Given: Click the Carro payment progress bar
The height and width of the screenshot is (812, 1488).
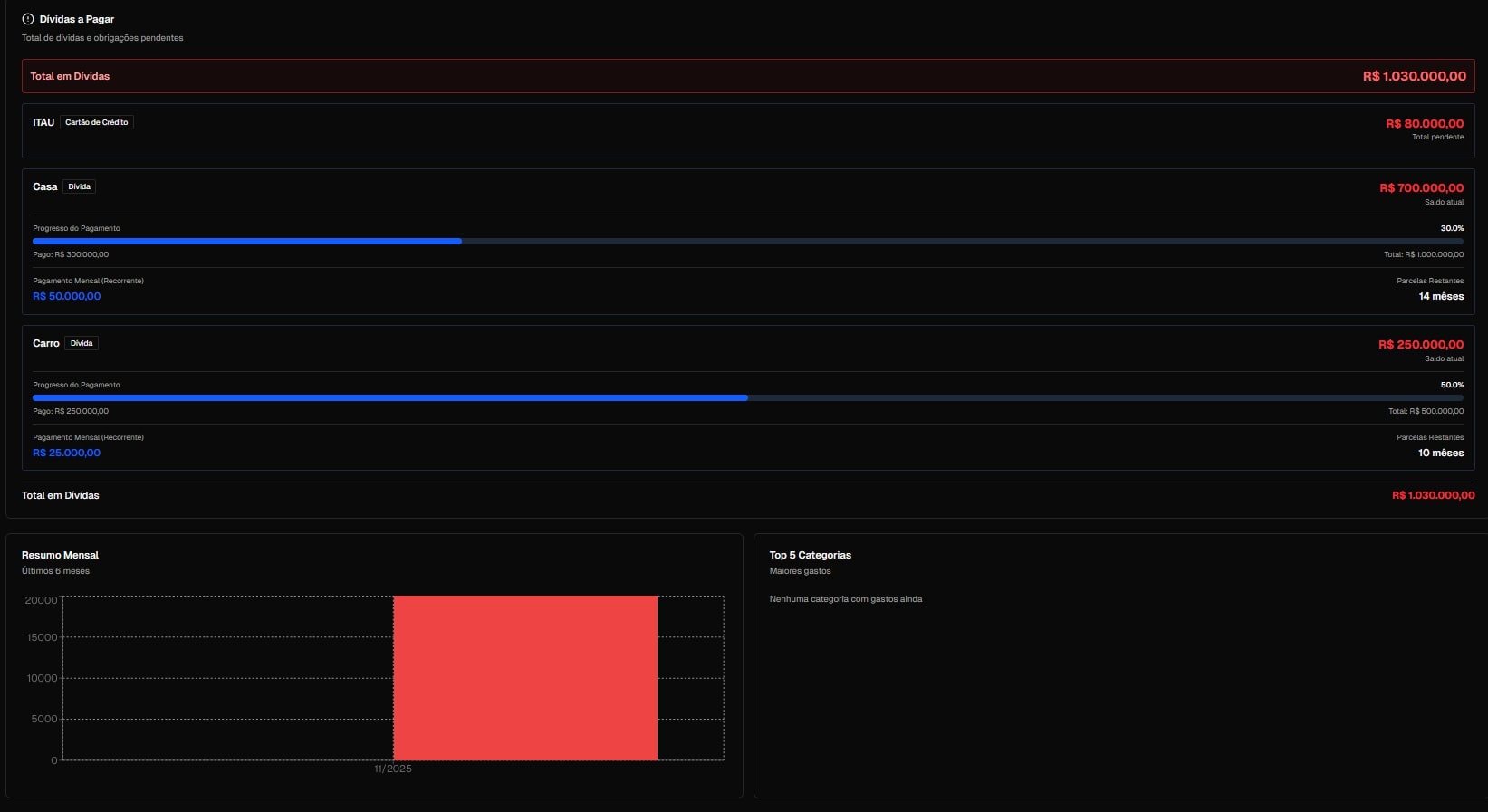Looking at the screenshot, I should click(748, 398).
